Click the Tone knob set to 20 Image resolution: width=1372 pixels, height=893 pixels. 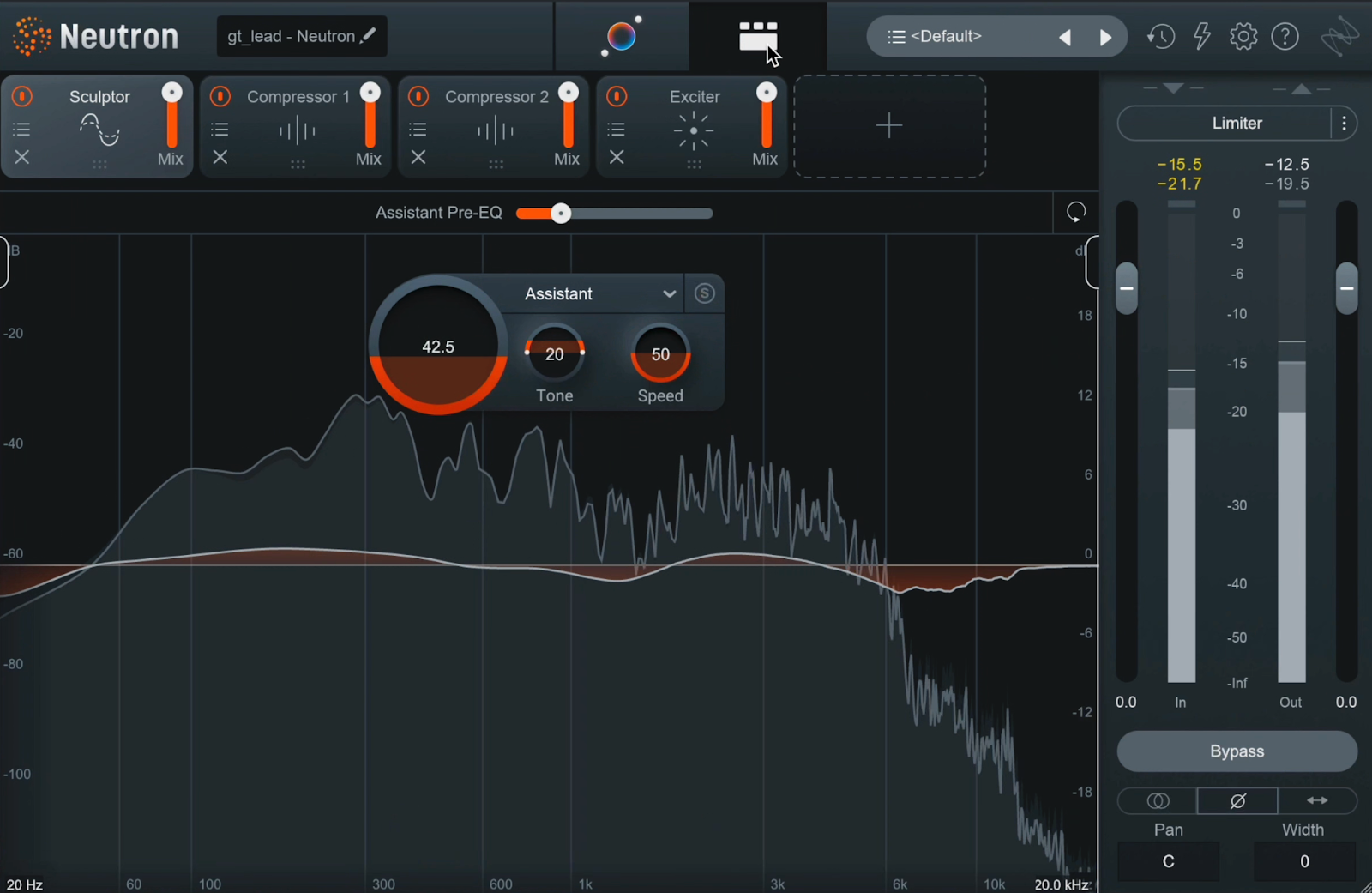click(x=555, y=353)
